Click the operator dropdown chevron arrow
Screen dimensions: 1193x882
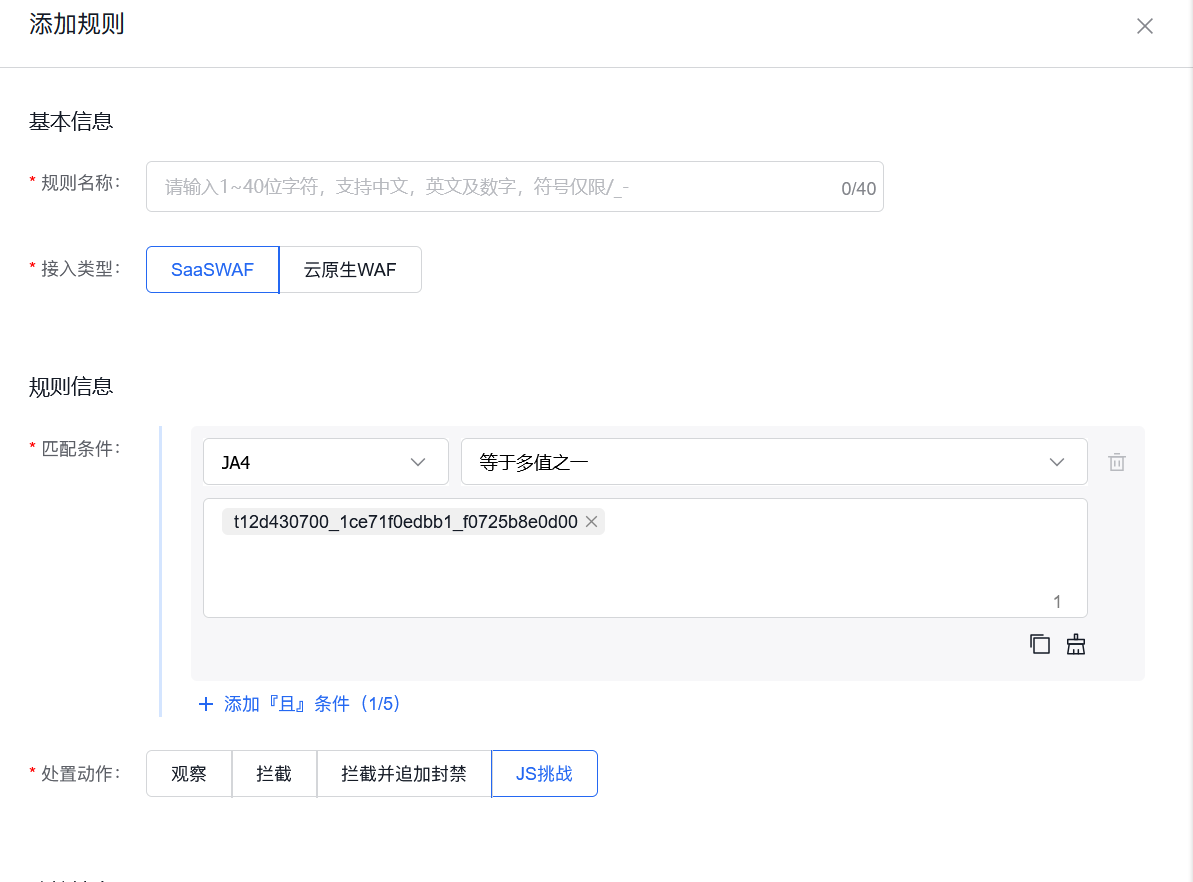[x=1057, y=461]
